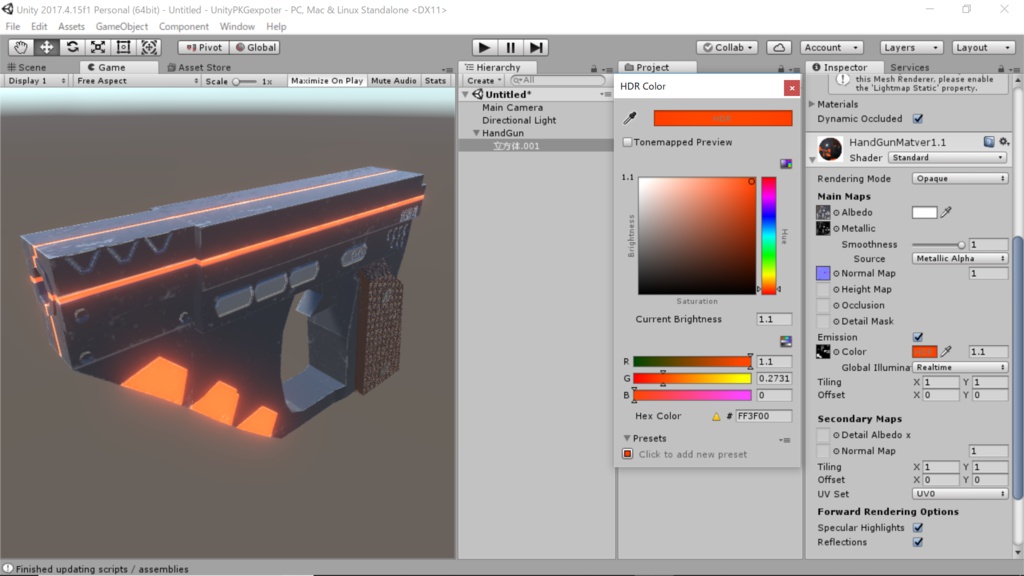Viewport: 1024px width, 576px height.
Task: Start Play mode
Action: 484,47
